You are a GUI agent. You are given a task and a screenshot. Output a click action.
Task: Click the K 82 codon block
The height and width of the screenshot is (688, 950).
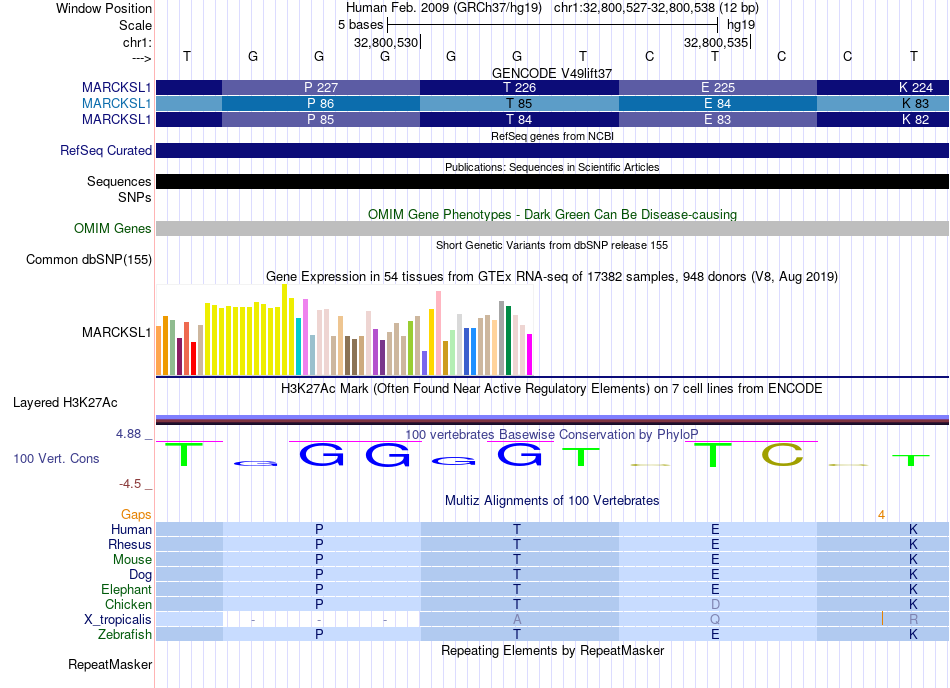[x=883, y=119]
